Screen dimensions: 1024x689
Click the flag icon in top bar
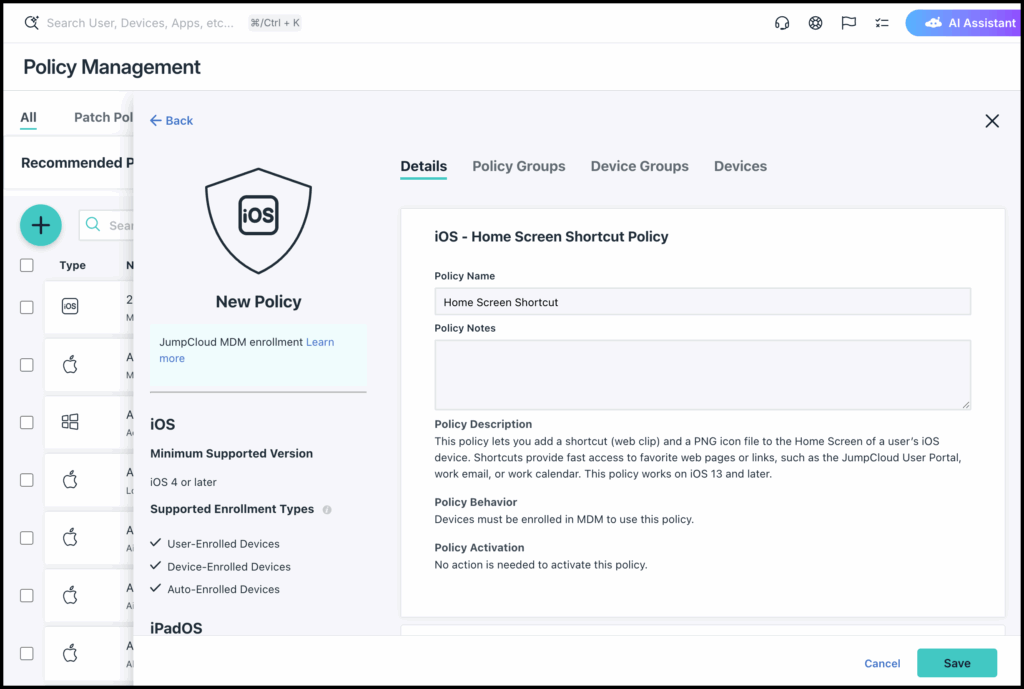[848, 23]
